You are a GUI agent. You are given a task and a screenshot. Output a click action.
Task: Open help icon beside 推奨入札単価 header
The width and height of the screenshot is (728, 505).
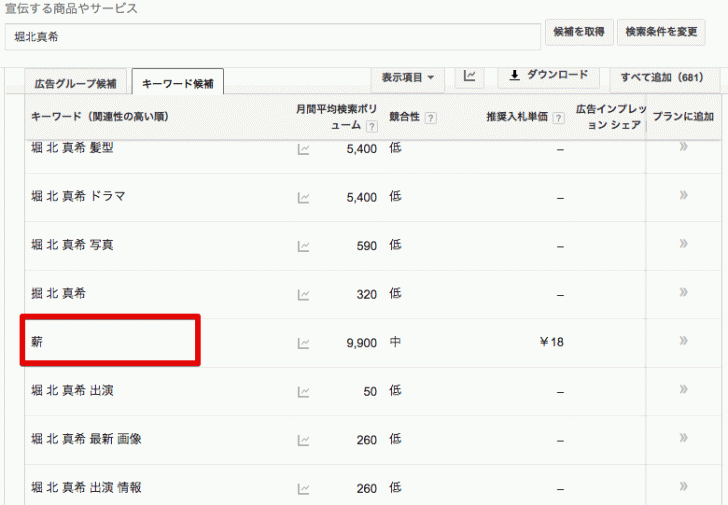(558, 117)
